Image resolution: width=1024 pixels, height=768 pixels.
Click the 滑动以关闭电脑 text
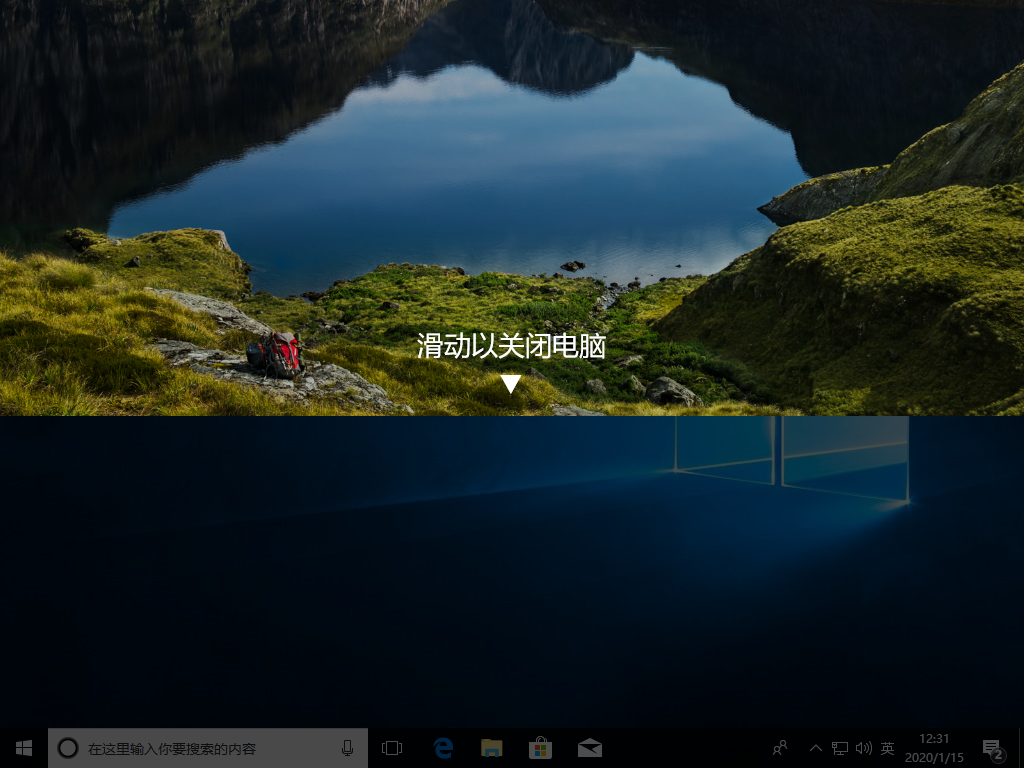[x=512, y=347]
